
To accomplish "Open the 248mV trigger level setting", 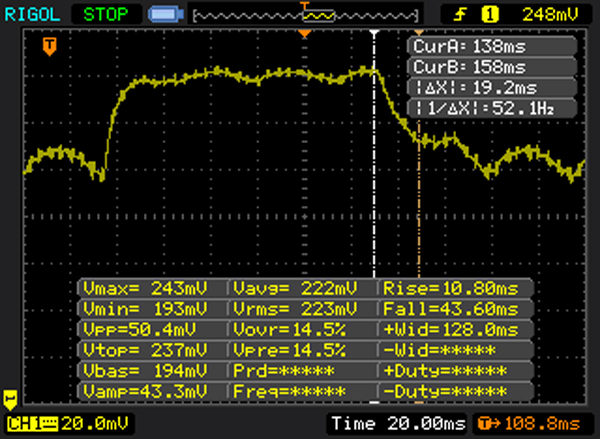I will click(549, 14).
